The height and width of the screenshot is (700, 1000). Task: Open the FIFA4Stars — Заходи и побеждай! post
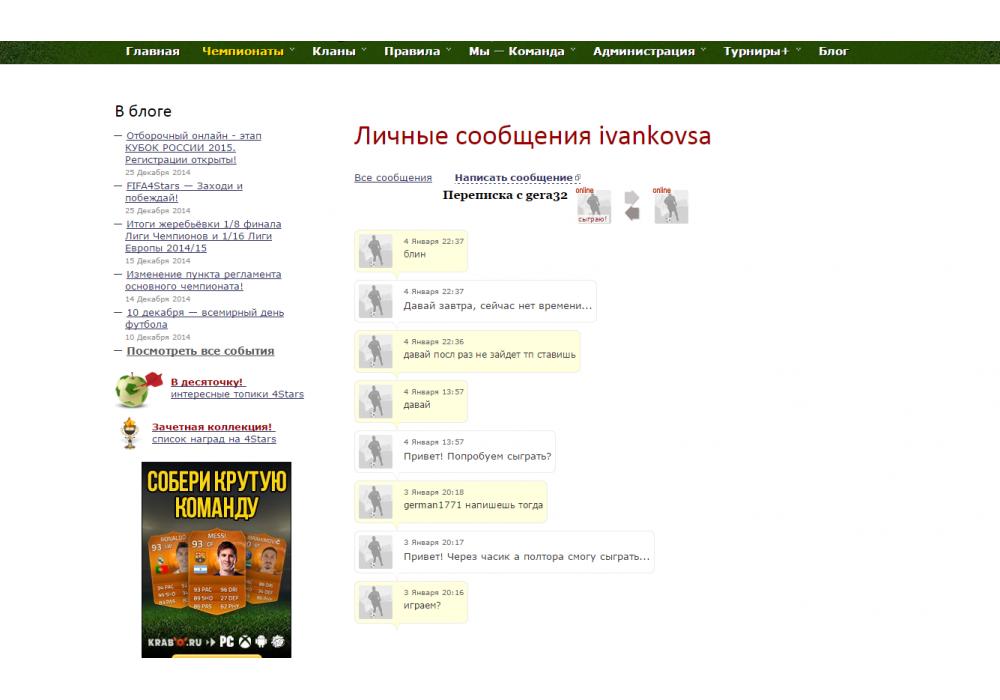coord(184,192)
